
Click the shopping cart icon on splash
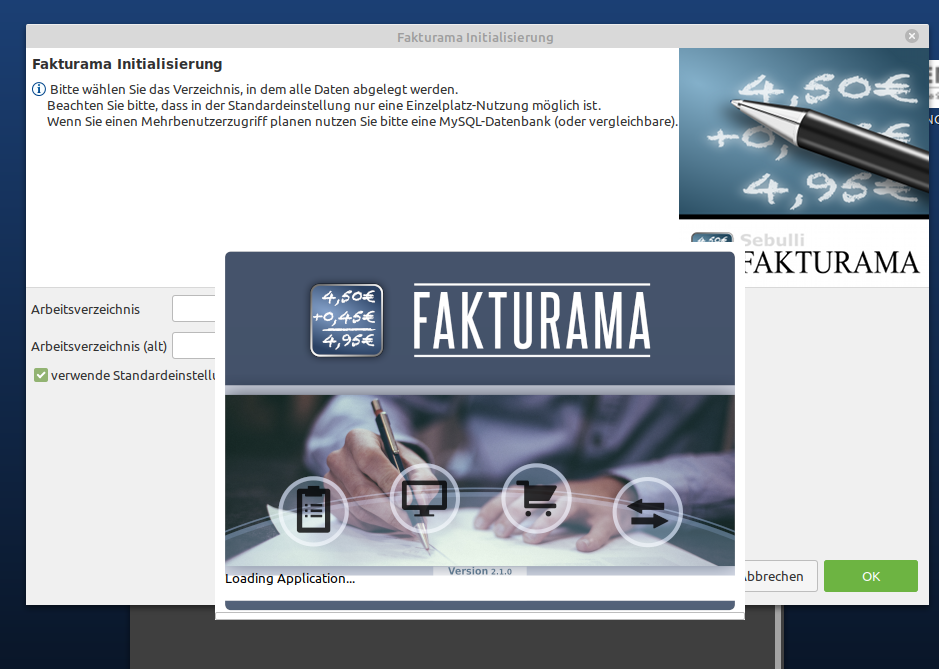coord(536,498)
